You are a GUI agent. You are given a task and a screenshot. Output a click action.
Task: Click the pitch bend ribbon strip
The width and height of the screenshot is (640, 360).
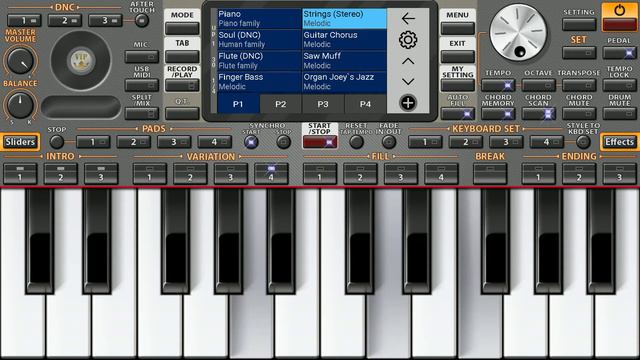(x=81, y=107)
